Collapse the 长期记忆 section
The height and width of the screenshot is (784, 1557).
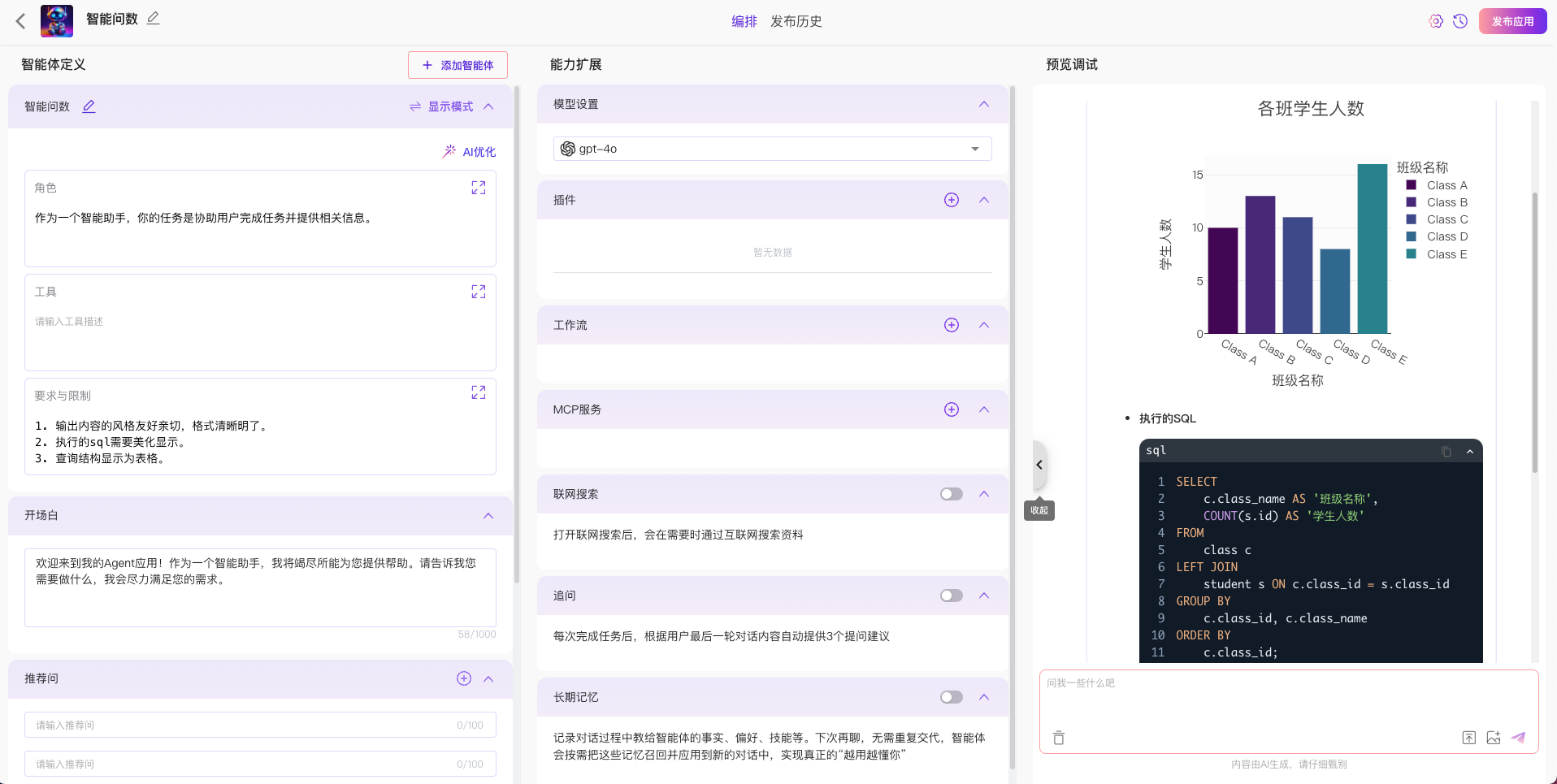984,697
